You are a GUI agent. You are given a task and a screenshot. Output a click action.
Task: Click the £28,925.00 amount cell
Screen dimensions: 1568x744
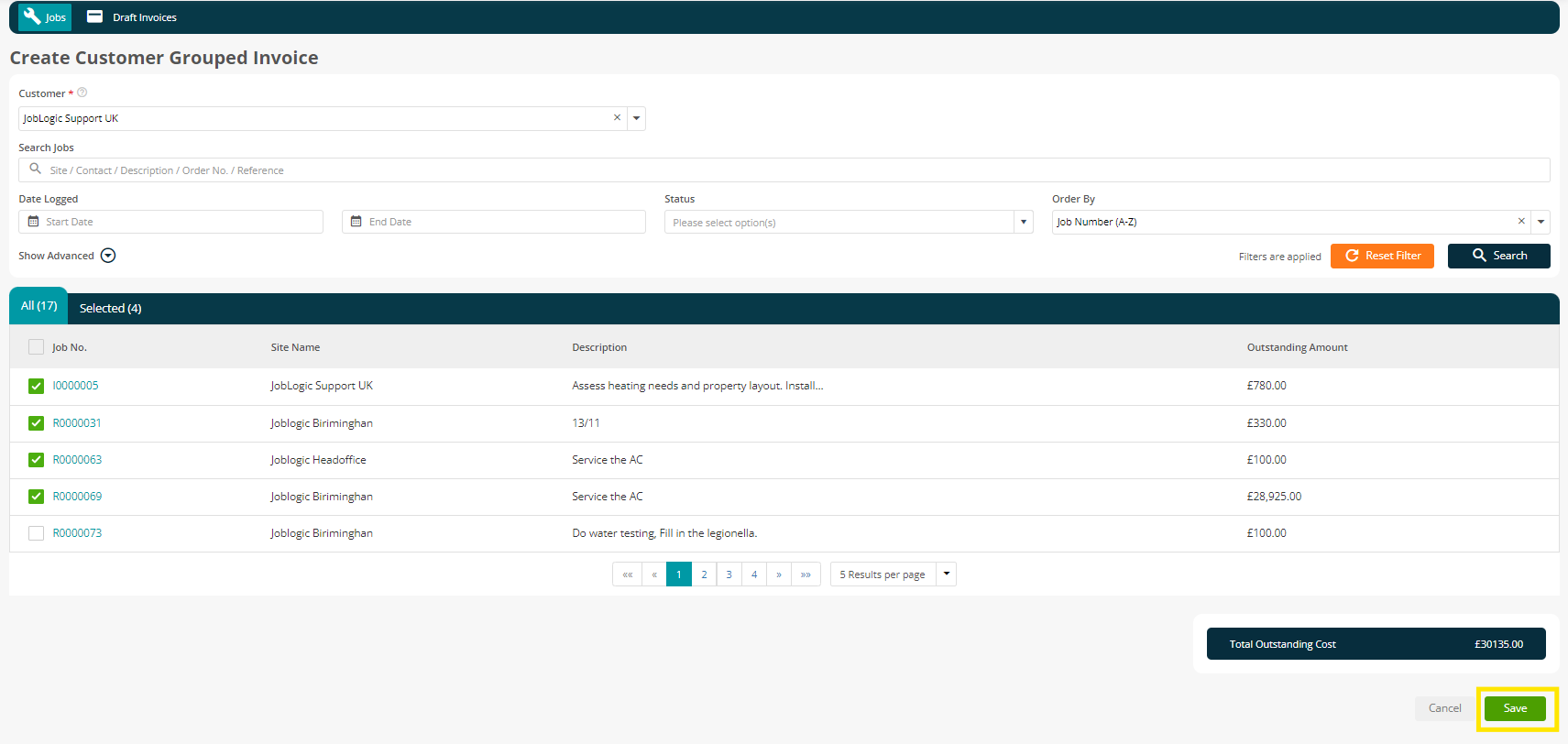click(1274, 497)
